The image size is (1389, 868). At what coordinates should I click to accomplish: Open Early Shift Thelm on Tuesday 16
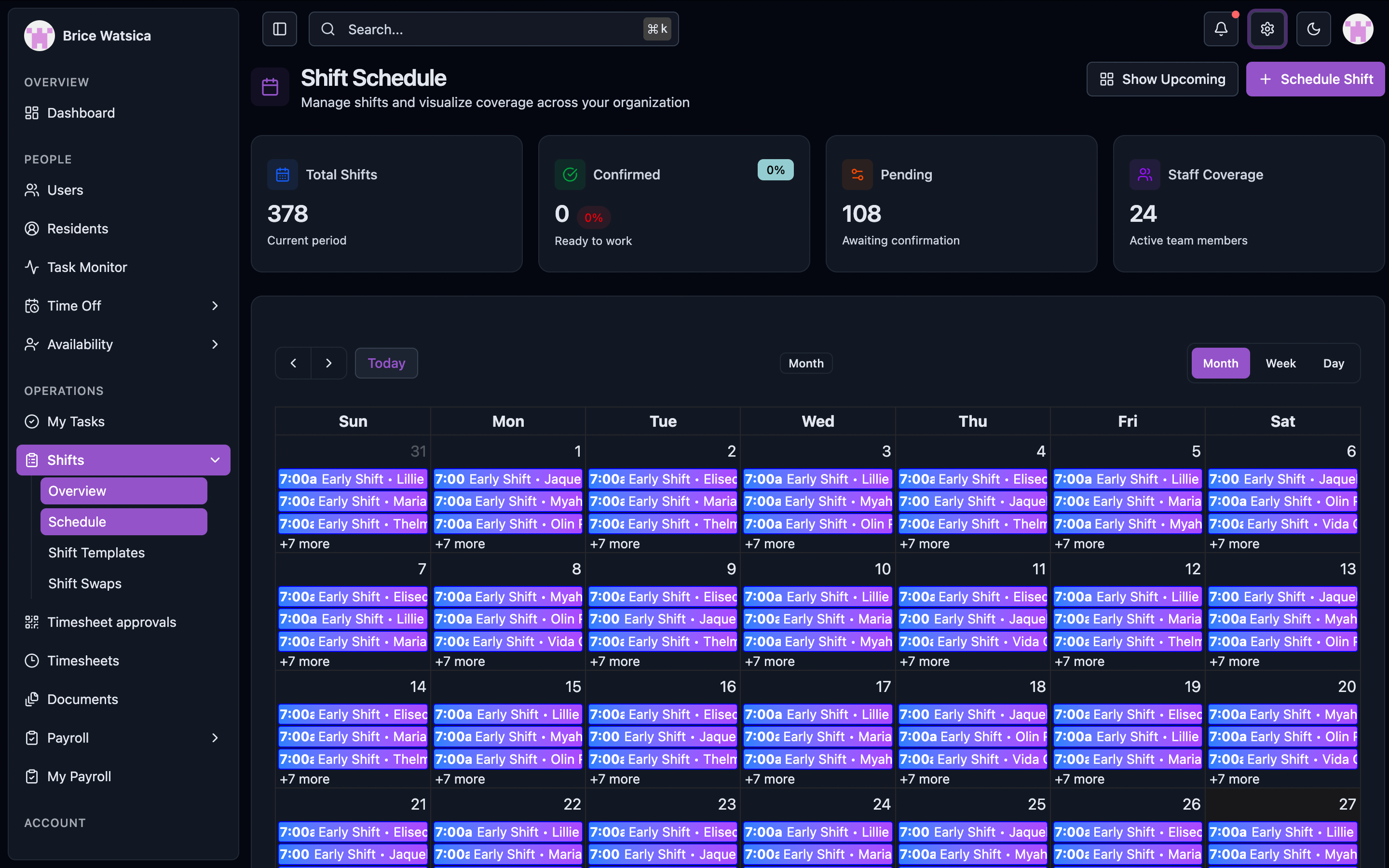663,759
